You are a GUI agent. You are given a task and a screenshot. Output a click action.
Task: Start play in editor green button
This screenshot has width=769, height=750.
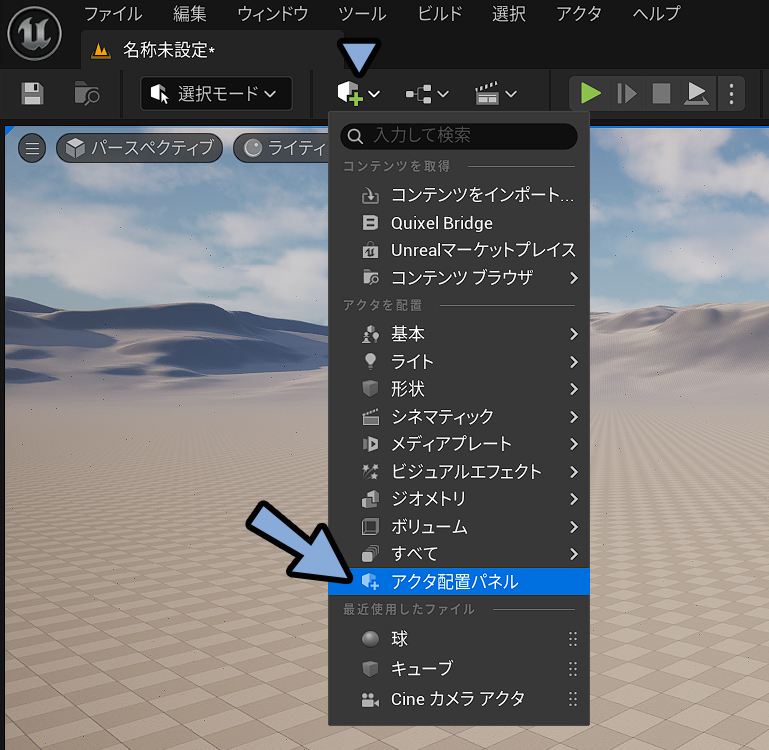590,93
